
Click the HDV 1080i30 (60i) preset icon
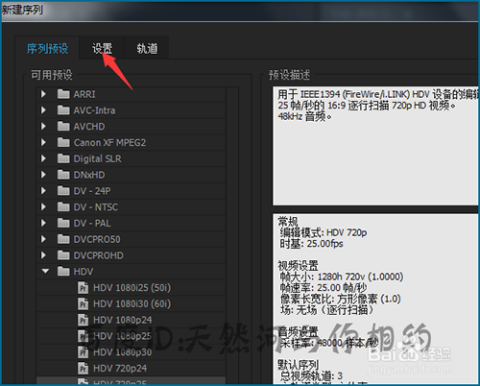click(83, 304)
